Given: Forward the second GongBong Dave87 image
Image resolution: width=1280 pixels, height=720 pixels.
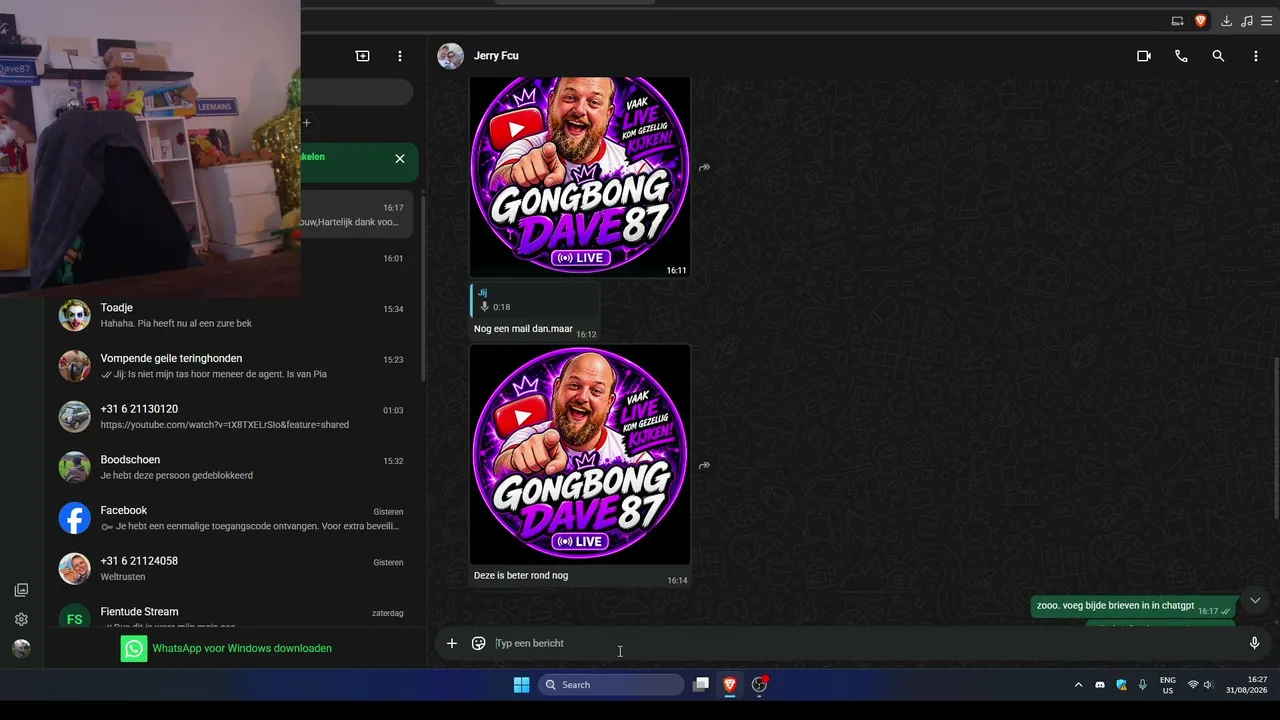Looking at the screenshot, I should click(x=704, y=465).
